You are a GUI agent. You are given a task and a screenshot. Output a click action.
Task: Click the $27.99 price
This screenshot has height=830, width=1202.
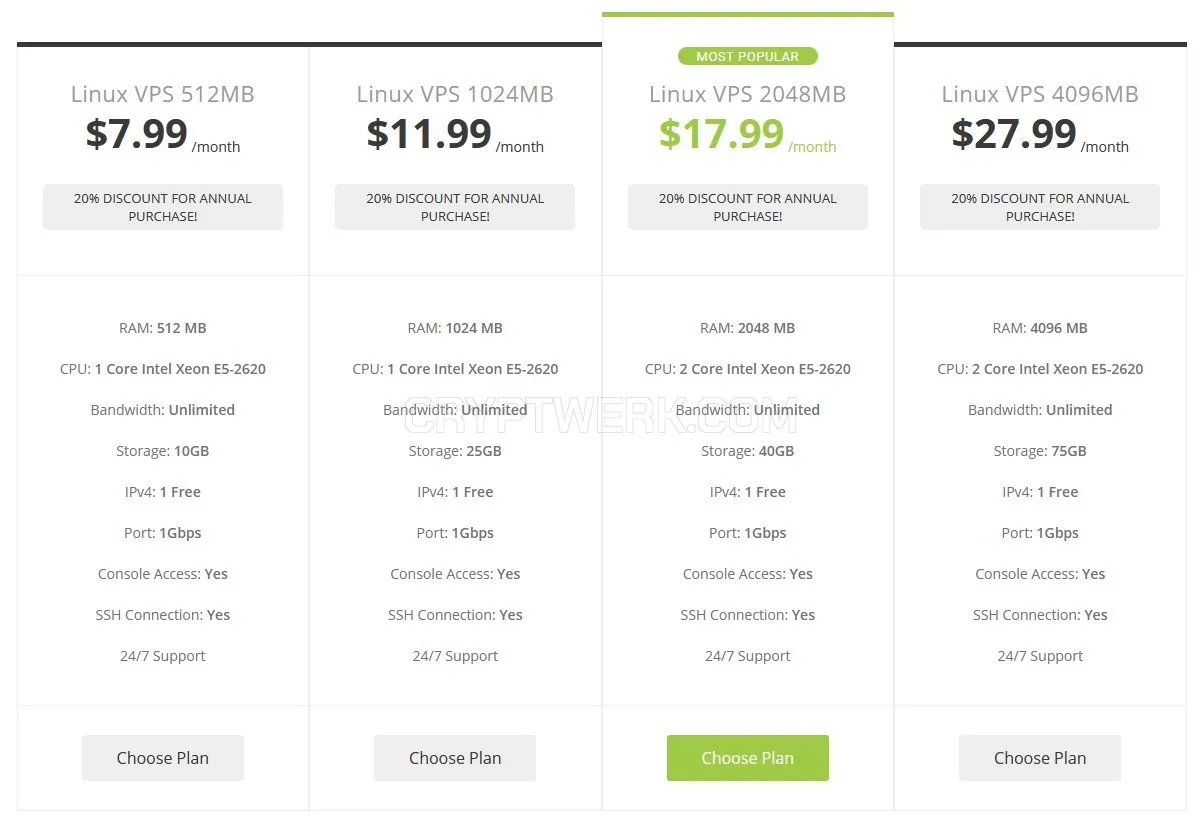click(x=1014, y=133)
